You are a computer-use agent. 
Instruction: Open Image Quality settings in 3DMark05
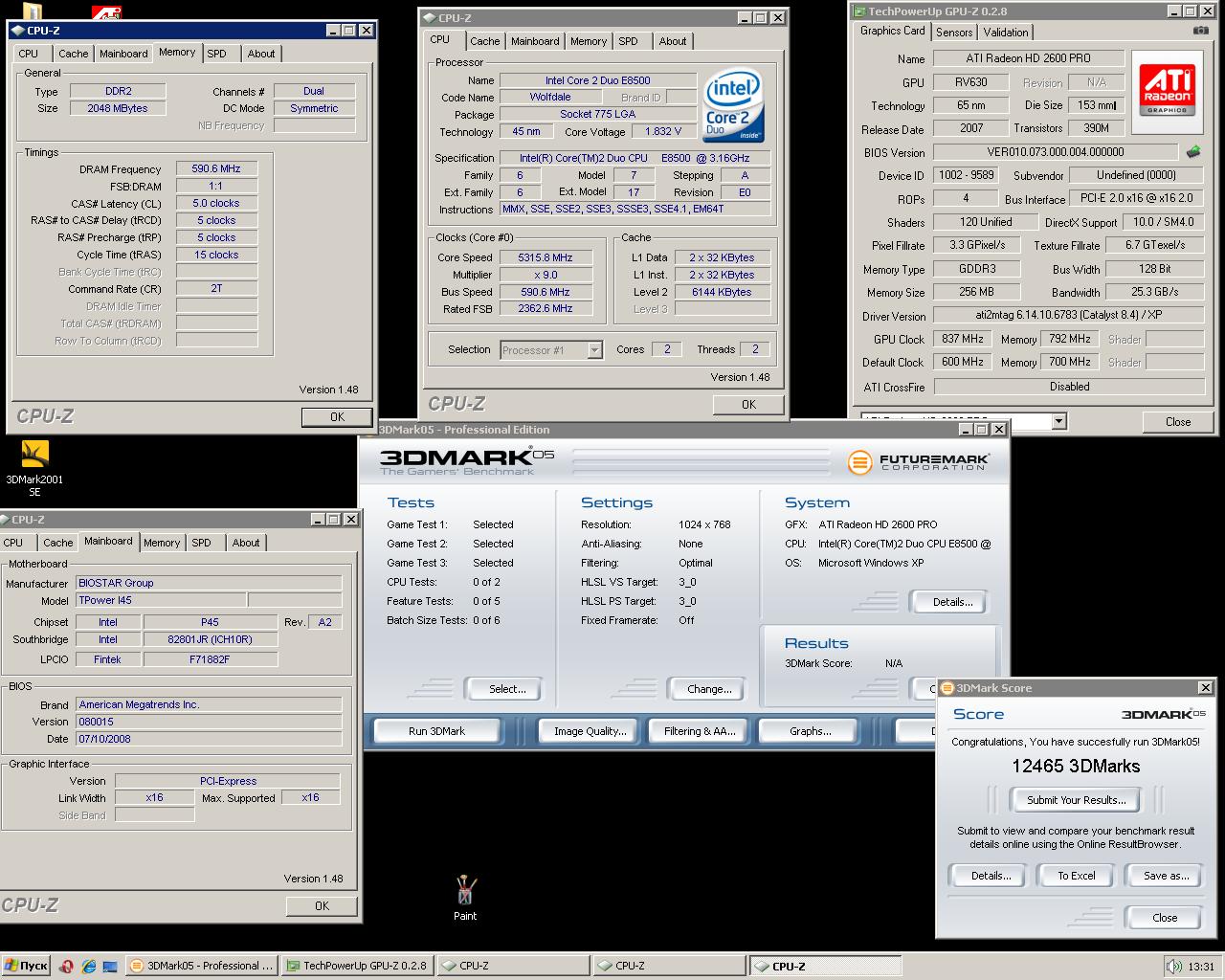(590, 731)
